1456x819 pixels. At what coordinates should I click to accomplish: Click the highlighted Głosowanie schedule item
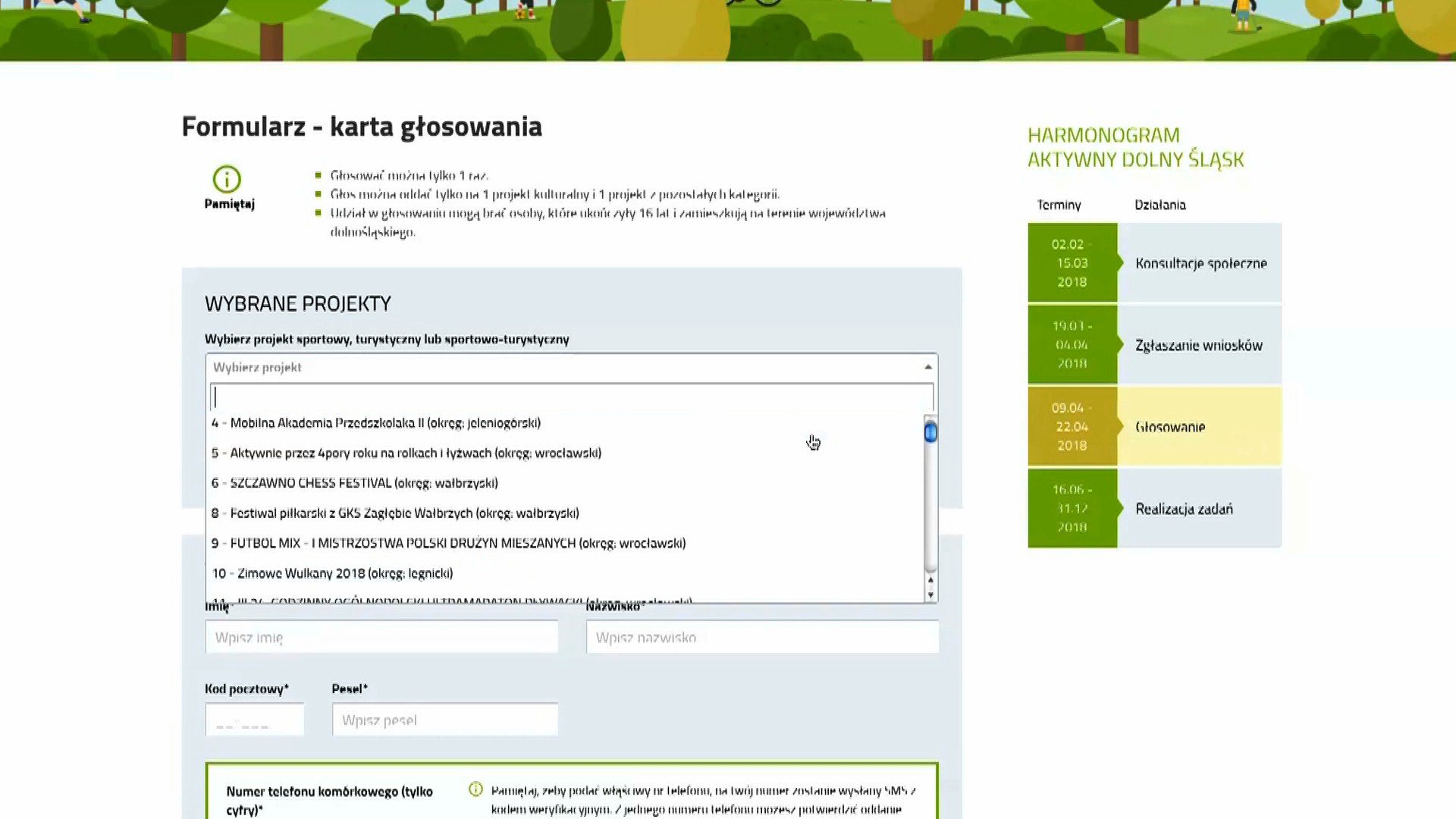click(x=1200, y=427)
